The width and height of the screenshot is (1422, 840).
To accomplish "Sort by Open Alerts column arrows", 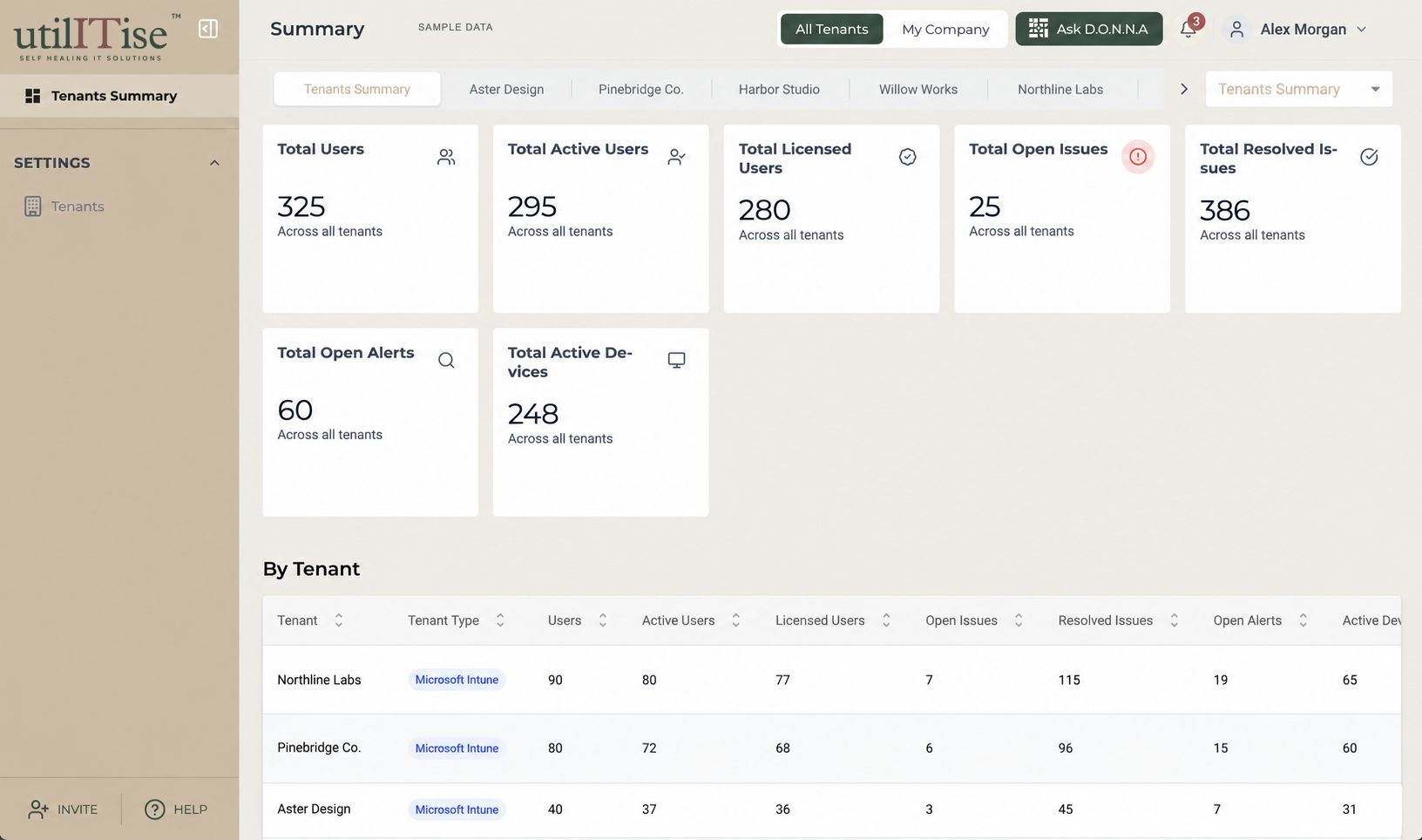I will coord(1303,620).
